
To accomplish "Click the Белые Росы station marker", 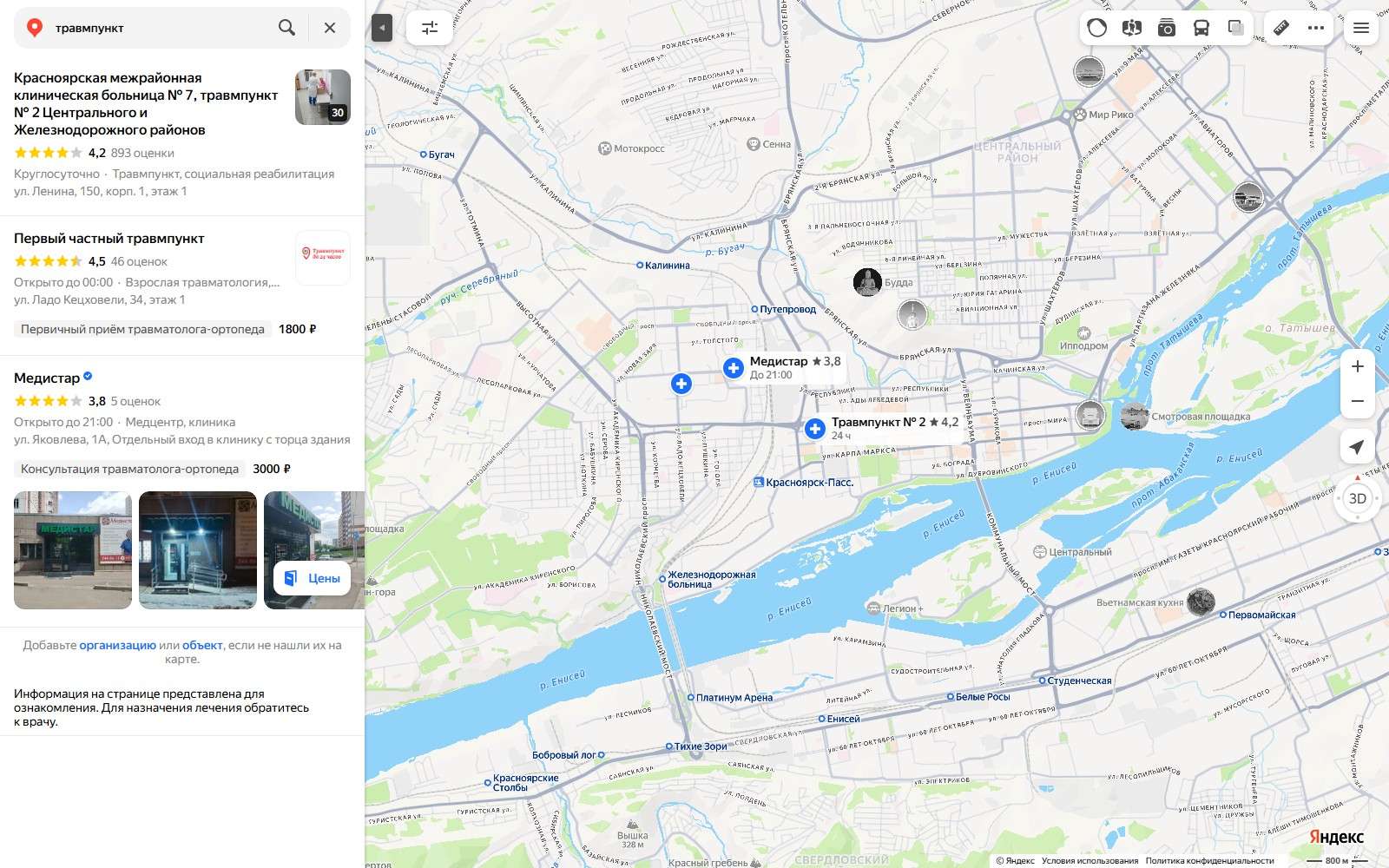I will (x=950, y=697).
